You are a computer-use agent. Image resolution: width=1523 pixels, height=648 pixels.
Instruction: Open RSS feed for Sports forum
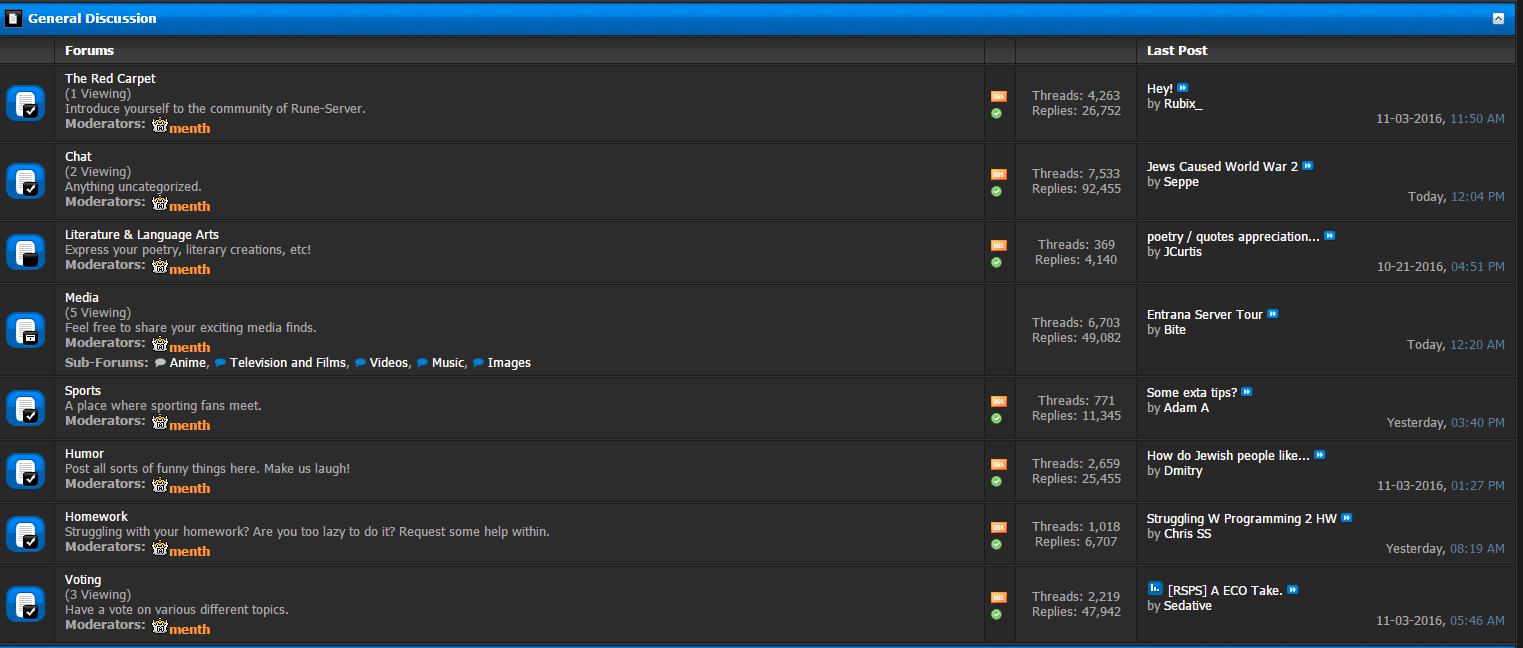coord(999,401)
